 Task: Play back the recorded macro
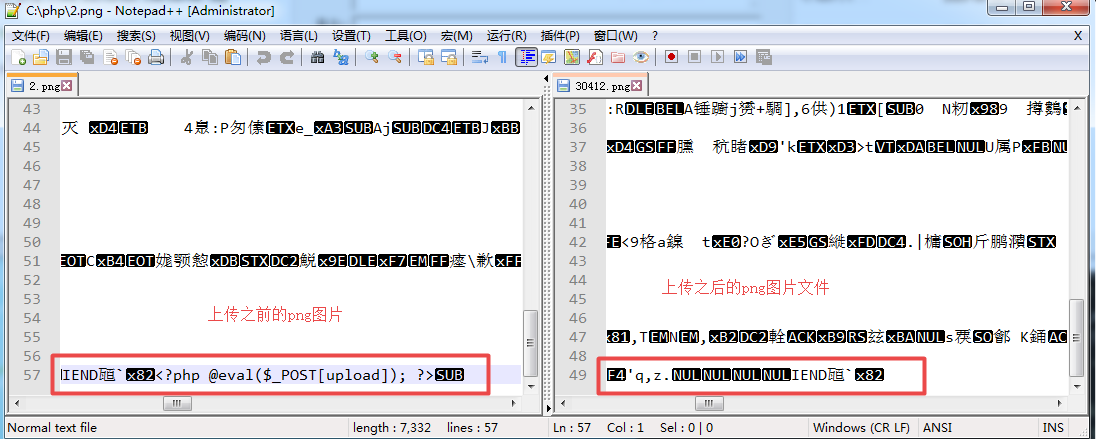coord(717,57)
